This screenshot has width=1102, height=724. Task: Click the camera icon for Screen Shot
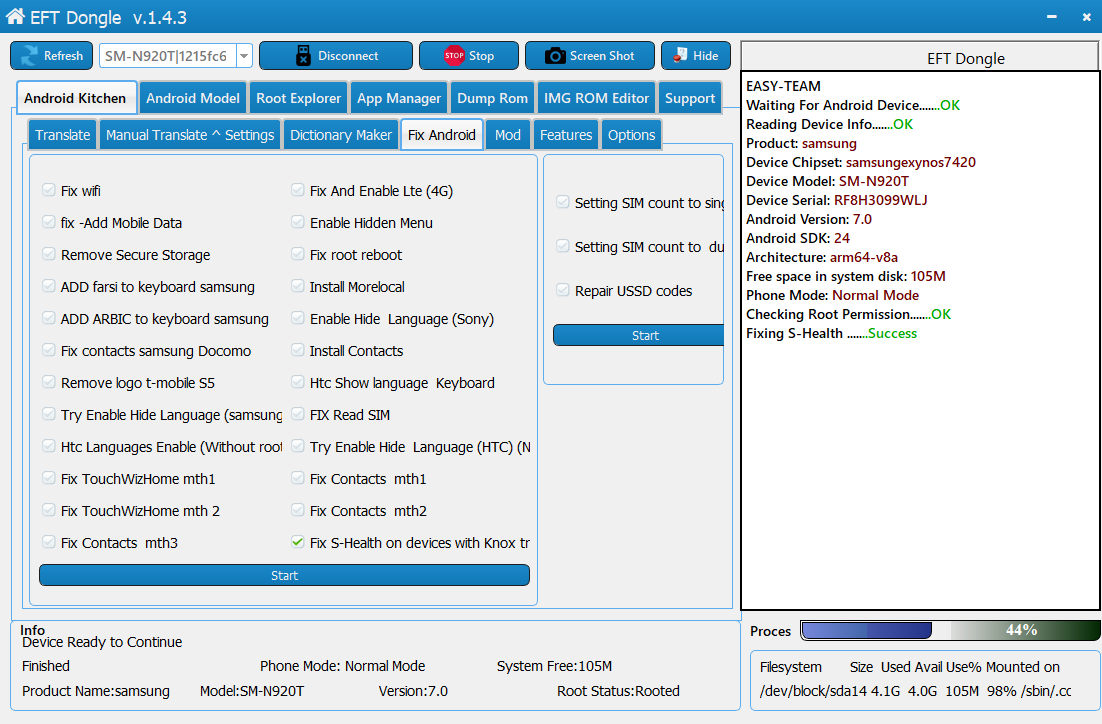(x=555, y=56)
